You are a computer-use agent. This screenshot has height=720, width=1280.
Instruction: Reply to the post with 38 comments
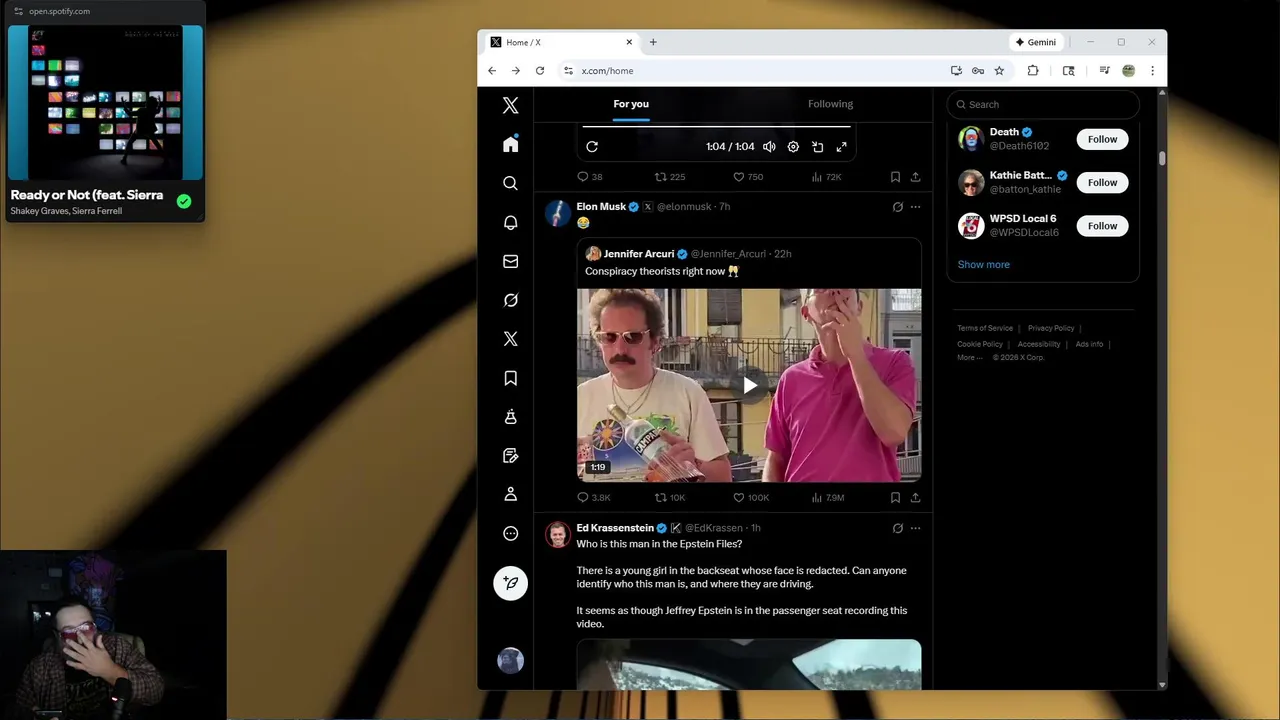pos(589,177)
